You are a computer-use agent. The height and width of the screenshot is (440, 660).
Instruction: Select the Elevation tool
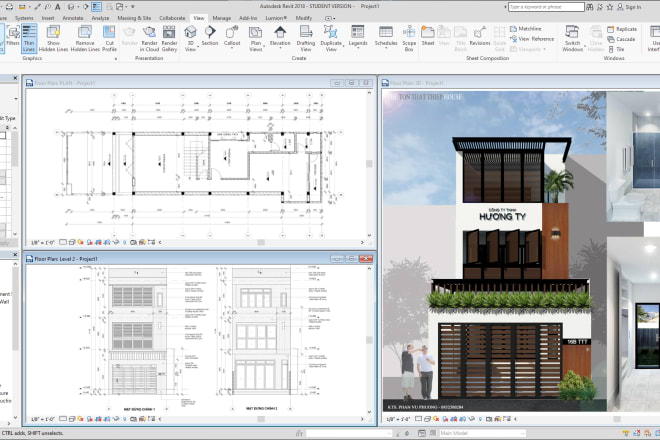[280, 35]
